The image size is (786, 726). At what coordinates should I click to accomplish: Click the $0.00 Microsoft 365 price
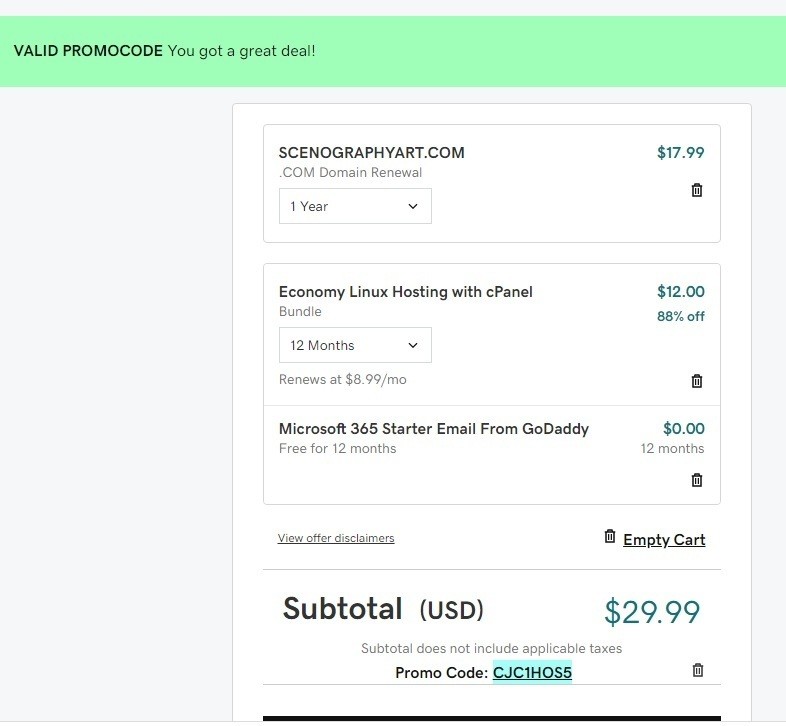coord(683,429)
